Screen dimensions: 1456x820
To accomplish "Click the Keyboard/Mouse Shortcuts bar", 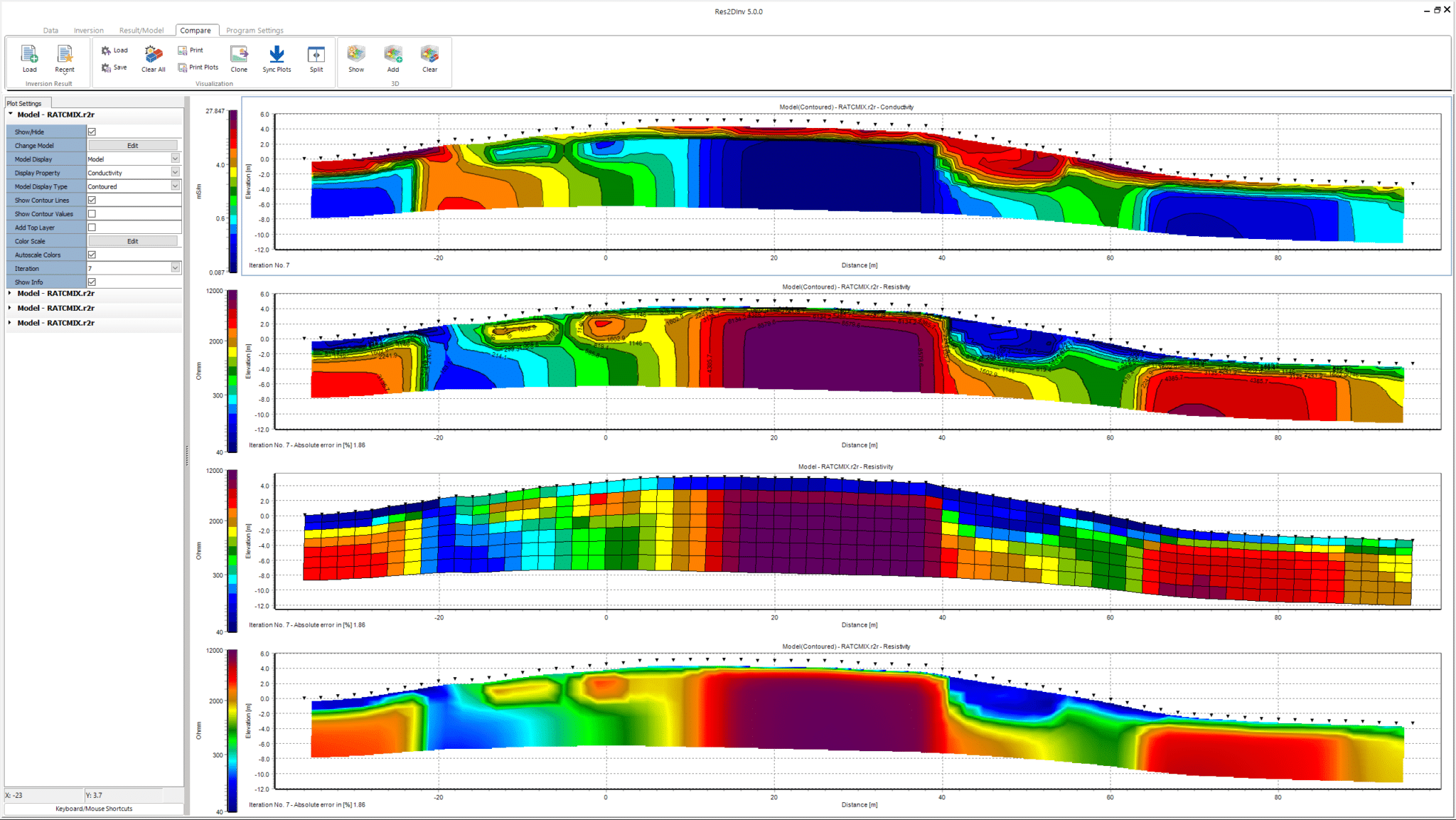I will (x=93, y=808).
